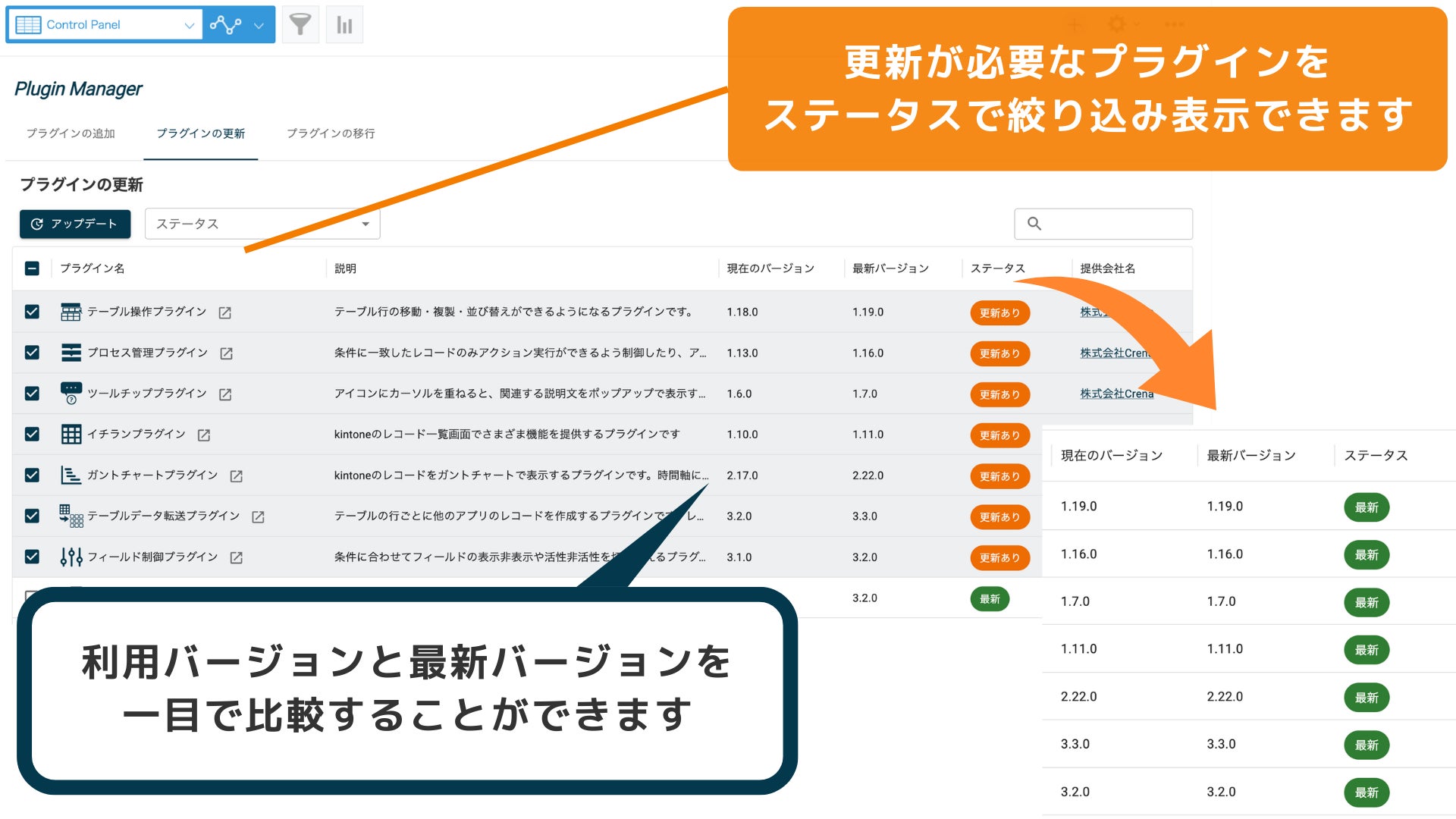Click the フィールド制御プラグイン sliders icon

click(x=71, y=557)
